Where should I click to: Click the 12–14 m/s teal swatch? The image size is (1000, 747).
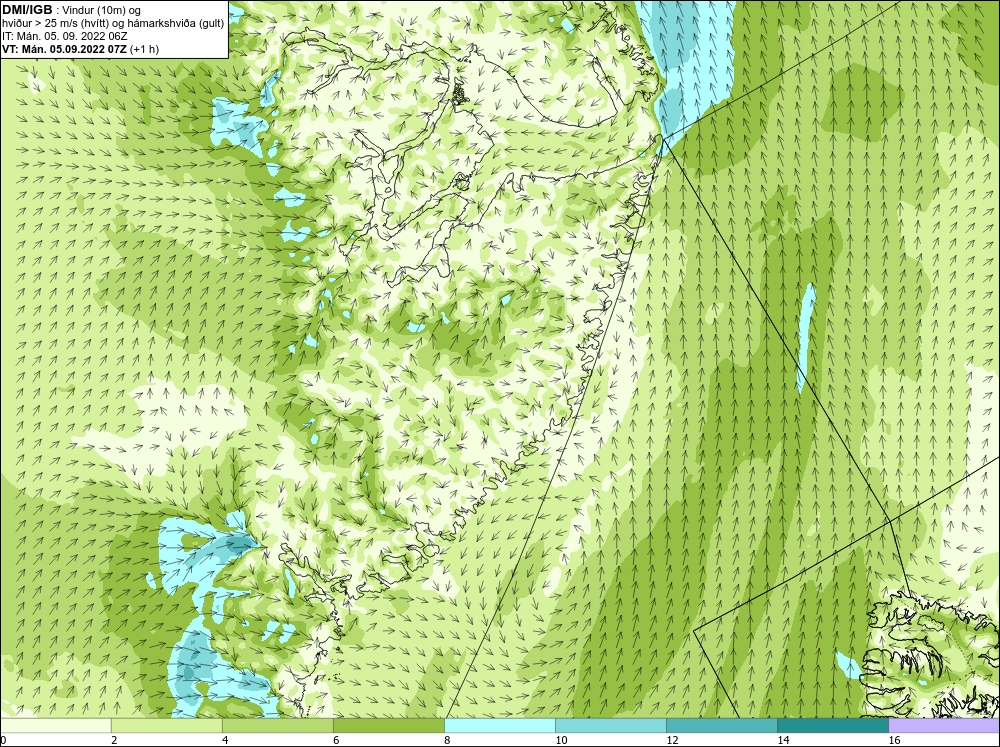click(721, 725)
